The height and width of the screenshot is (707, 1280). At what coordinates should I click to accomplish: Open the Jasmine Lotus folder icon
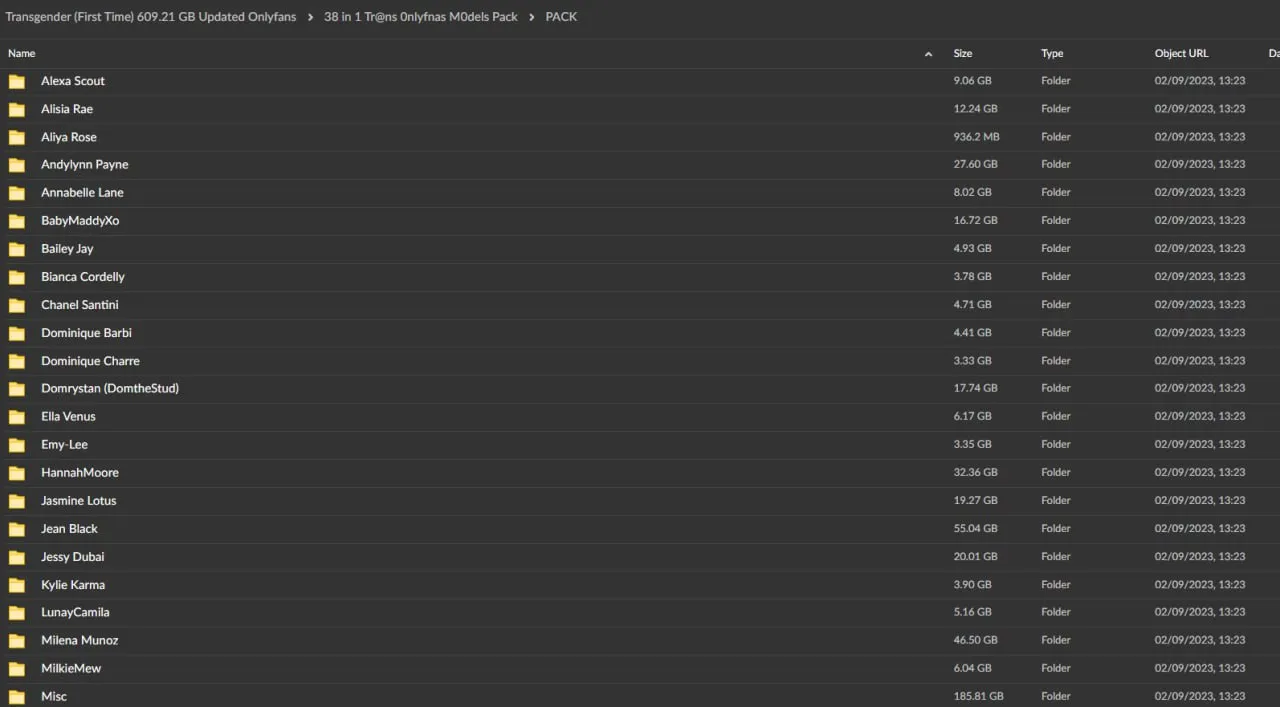16,501
